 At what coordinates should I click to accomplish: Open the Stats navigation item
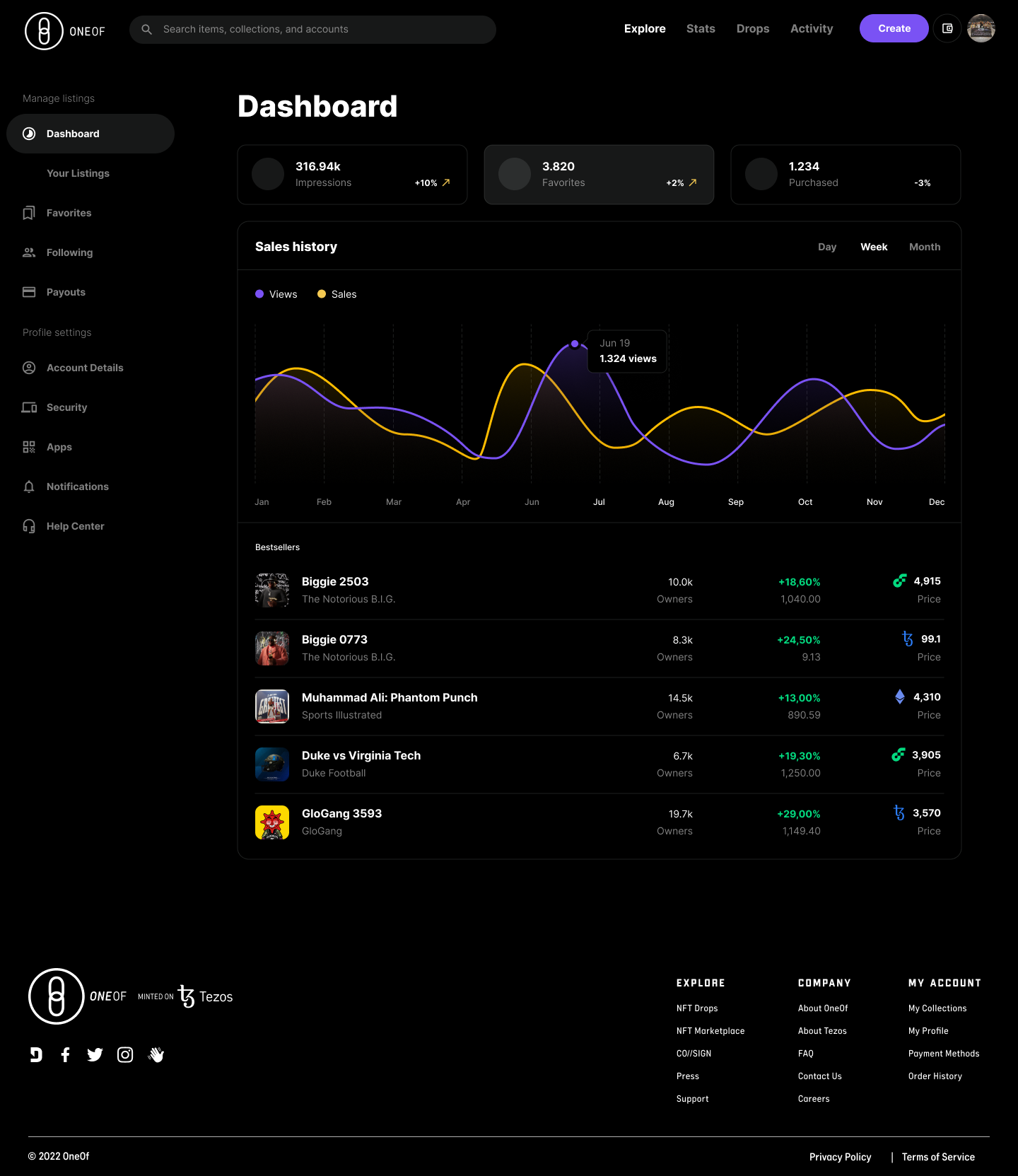point(701,28)
